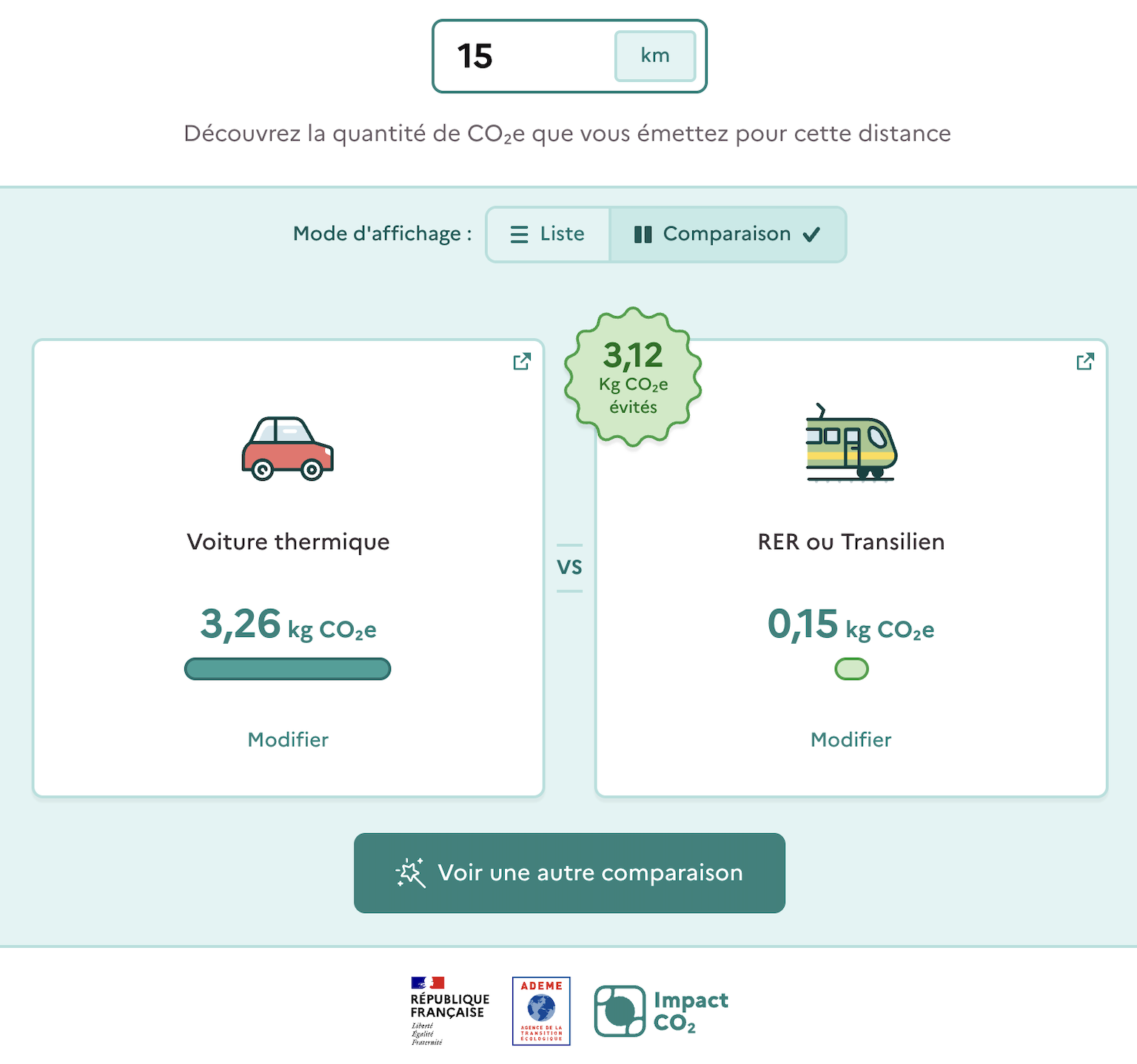The image size is (1137, 1064).
Task: Open external link on RER ou Transilien card
Action: 1085,361
